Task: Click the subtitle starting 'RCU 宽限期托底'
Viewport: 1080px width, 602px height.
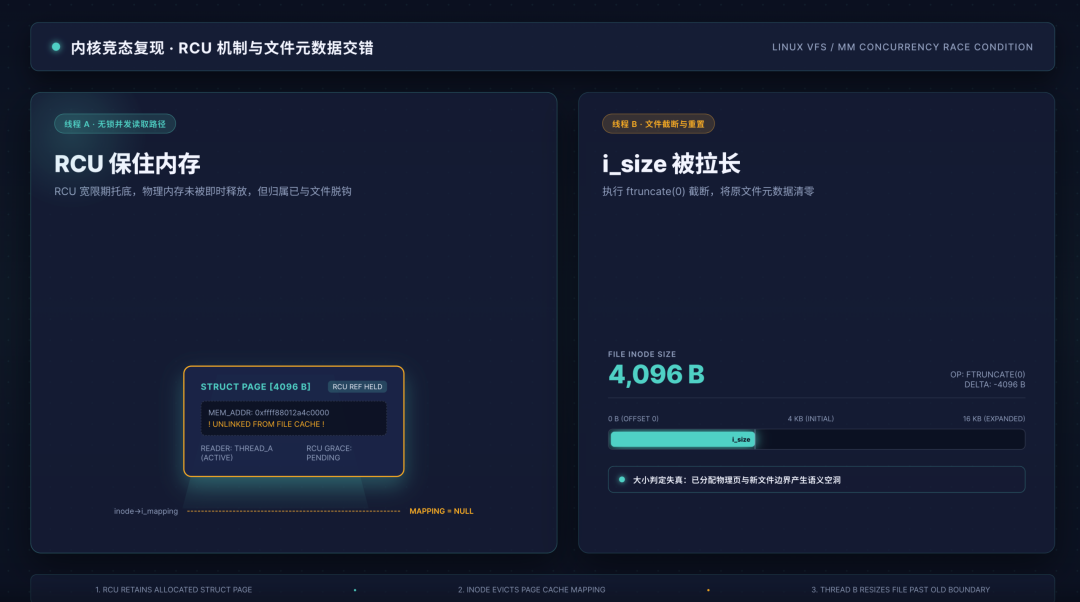Action: pyautogui.click(x=202, y=191)
